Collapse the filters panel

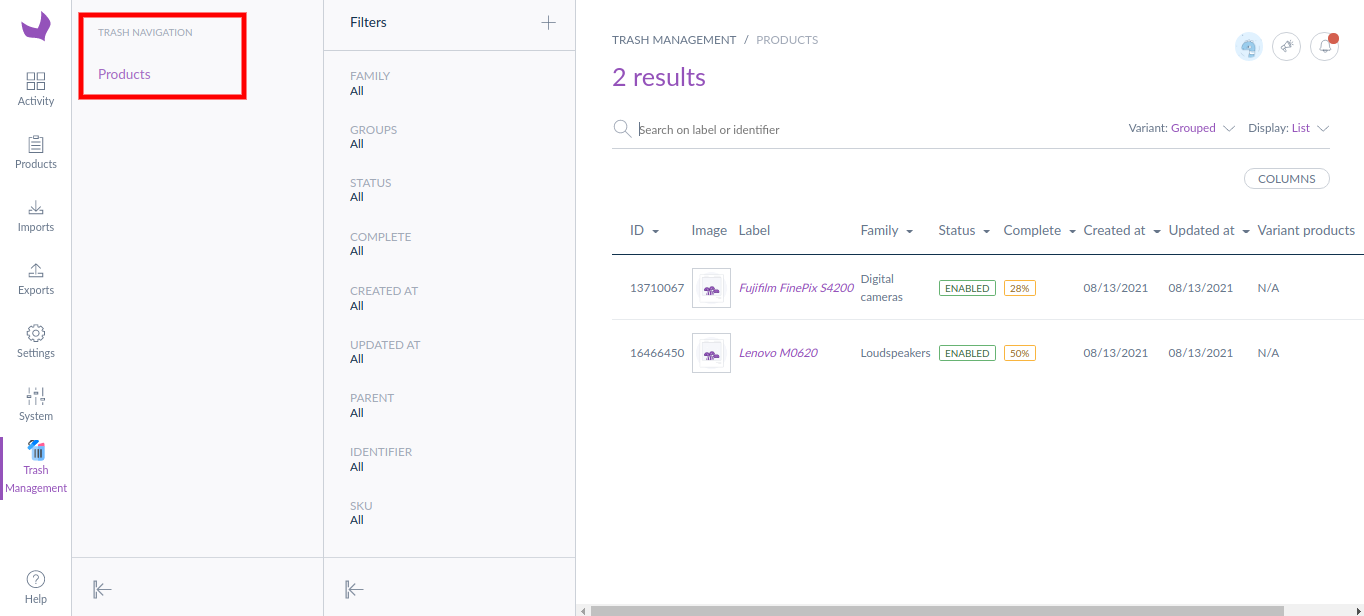354,589
